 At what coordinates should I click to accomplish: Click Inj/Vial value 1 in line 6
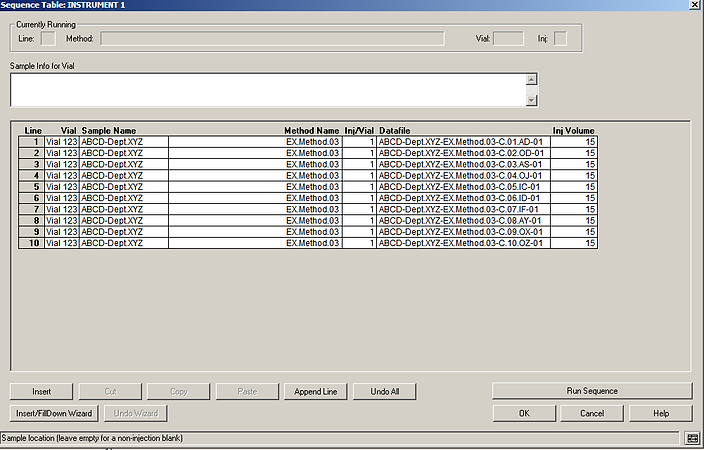[x=360, y=198]
